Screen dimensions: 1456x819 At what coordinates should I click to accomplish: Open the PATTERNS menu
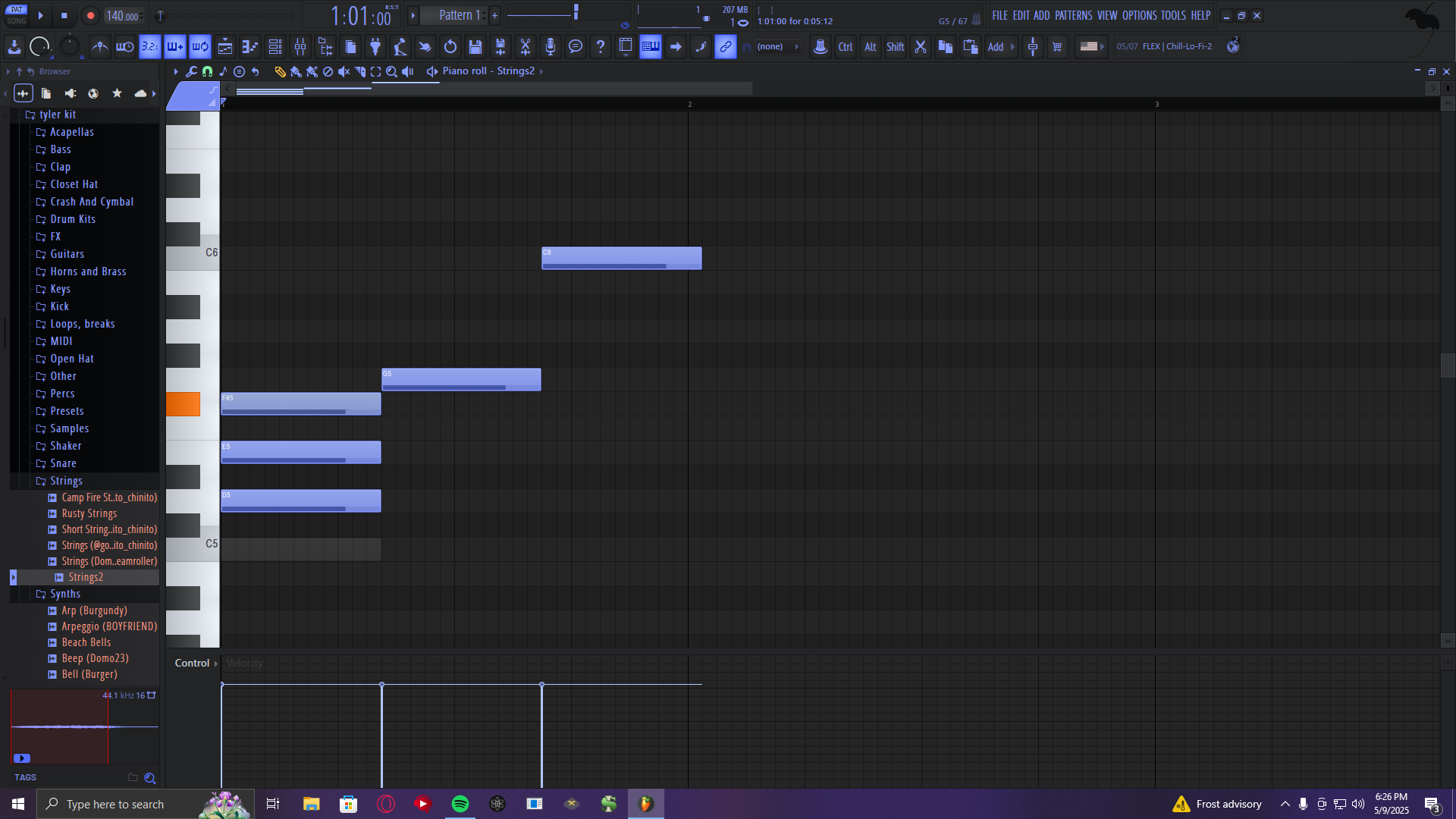click(1073, 15)
